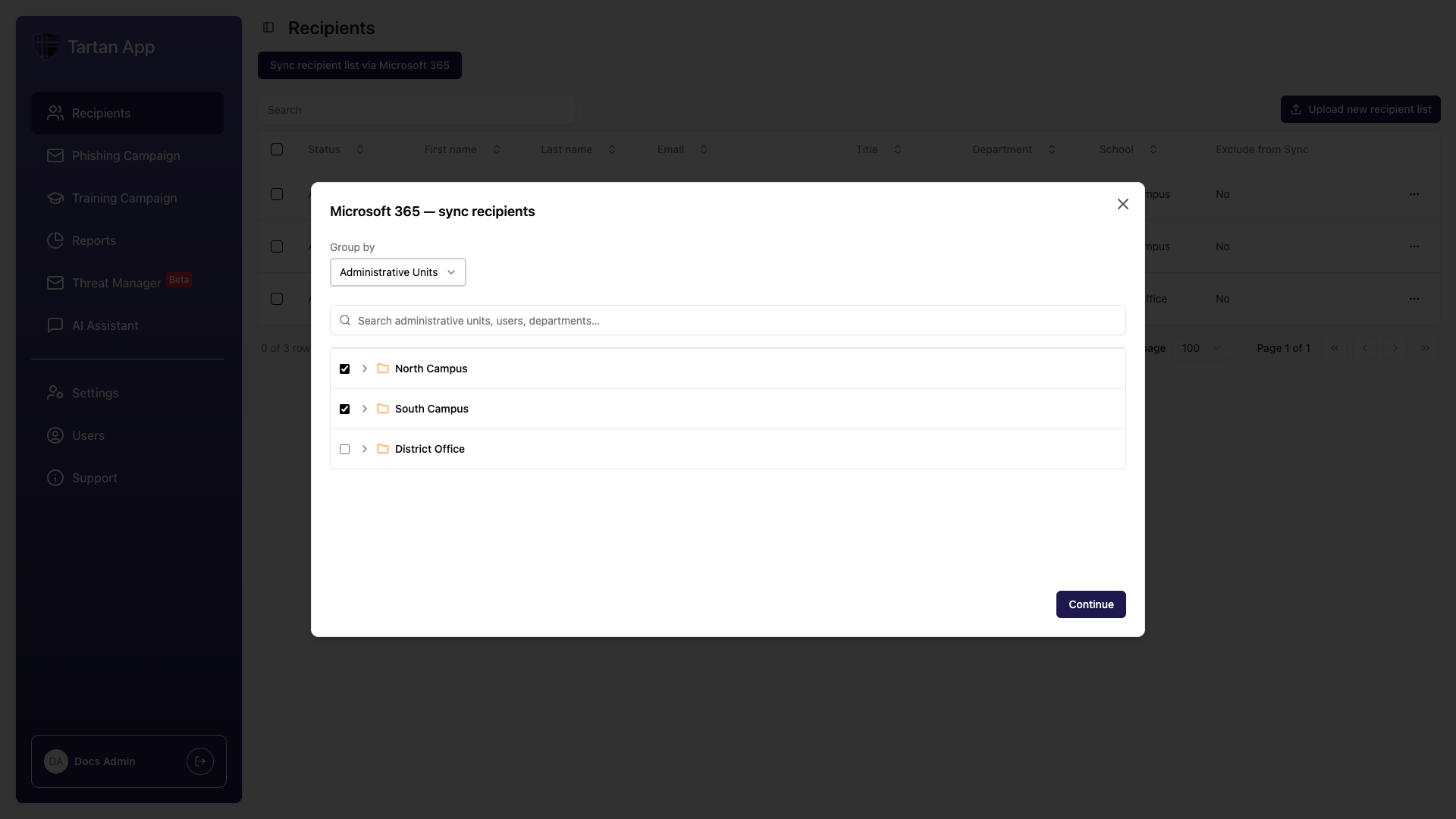The image size is (1456, 819).
Task: Click the DA avatar
Action: [x=56, y=761]
